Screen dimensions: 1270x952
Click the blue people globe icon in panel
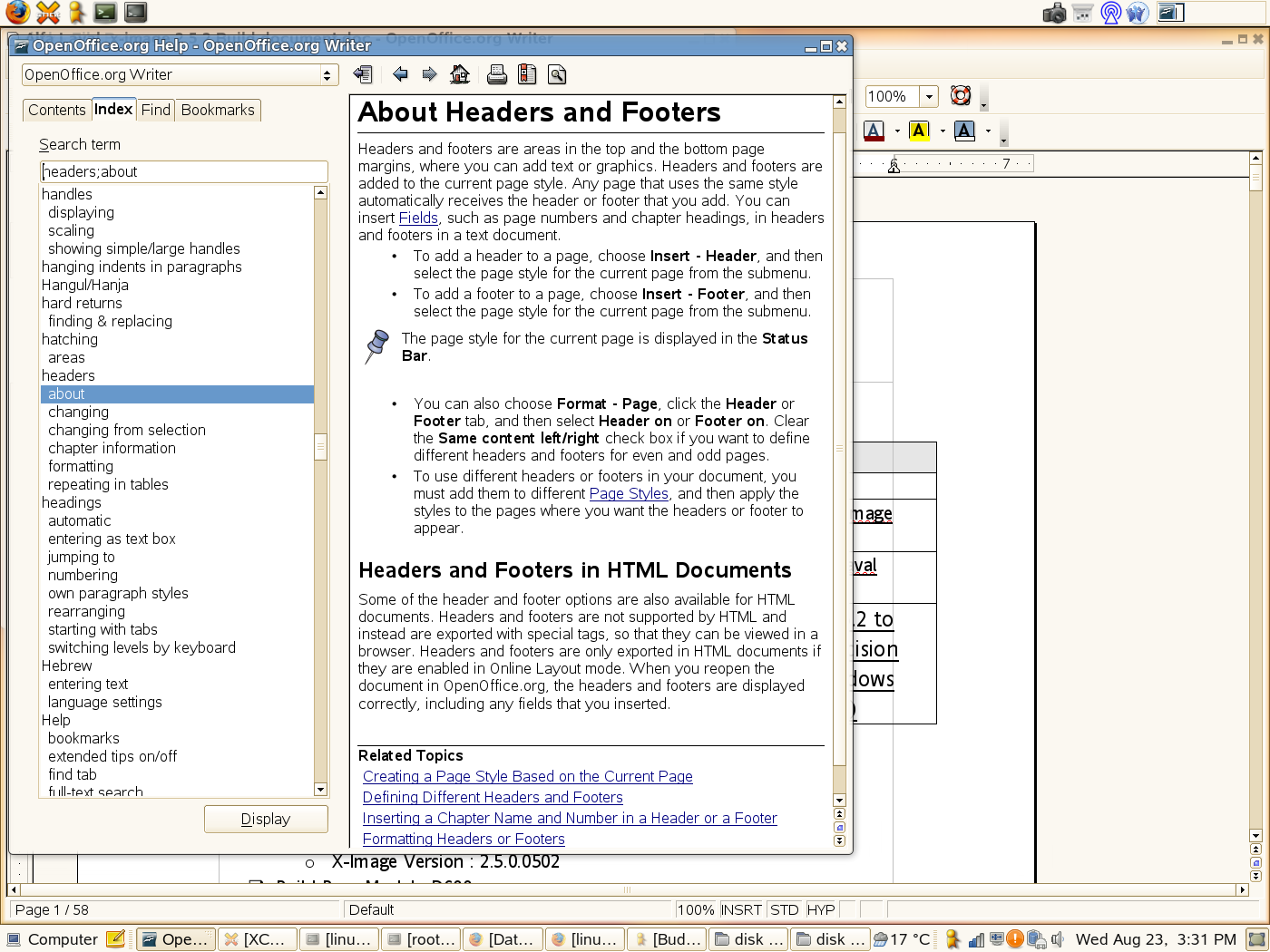tap(1138, 13)
